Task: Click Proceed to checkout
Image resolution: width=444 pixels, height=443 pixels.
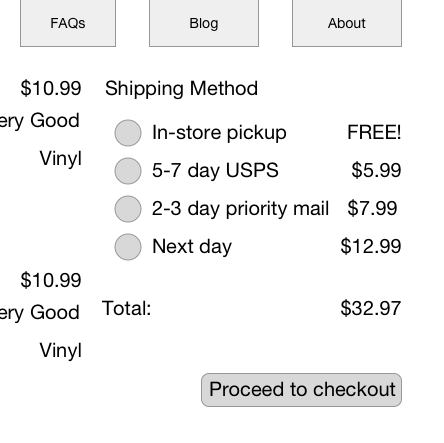Action: [301, 390]
